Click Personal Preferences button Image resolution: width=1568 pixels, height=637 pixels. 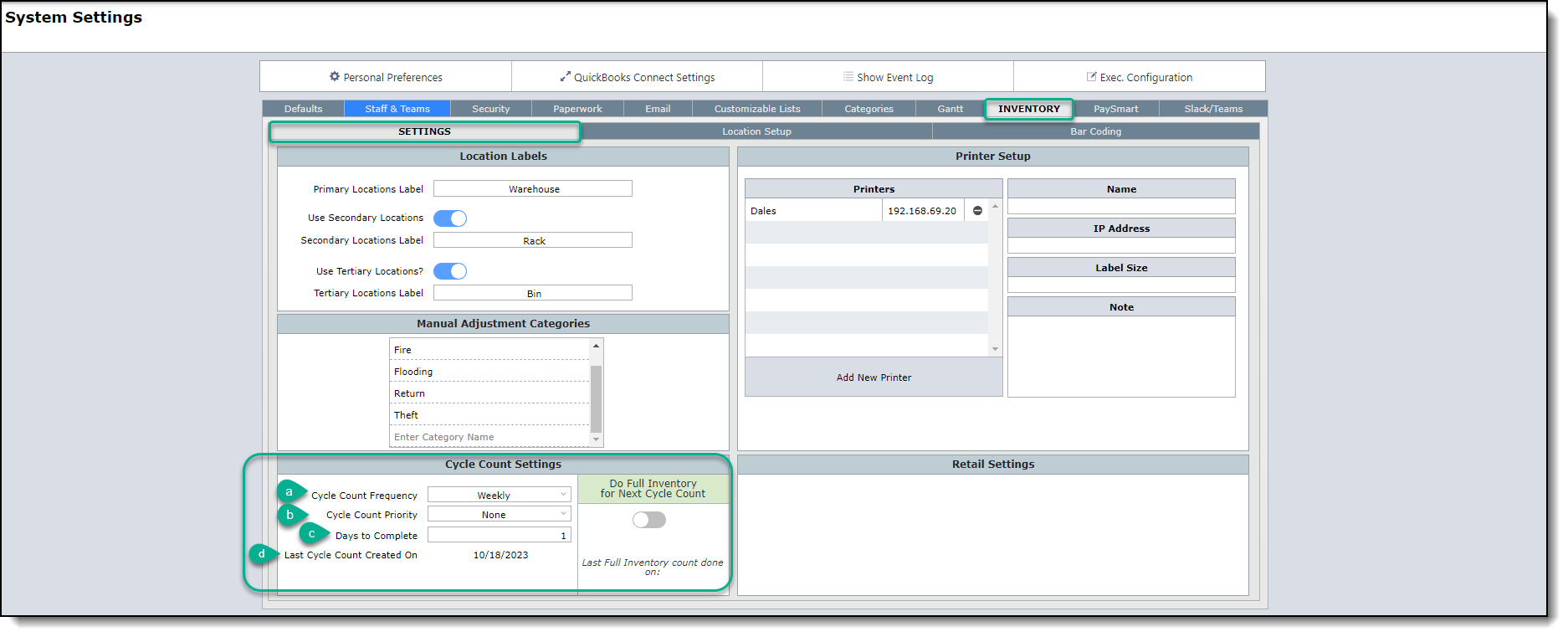click(x=386, y=76)
